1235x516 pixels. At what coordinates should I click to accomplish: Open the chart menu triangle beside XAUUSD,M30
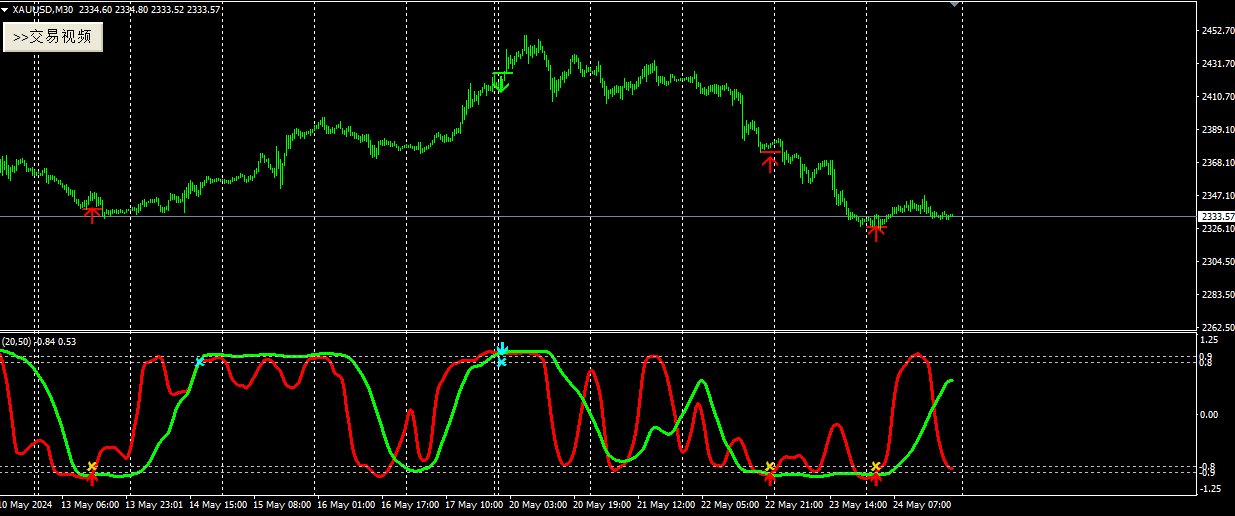6,9
